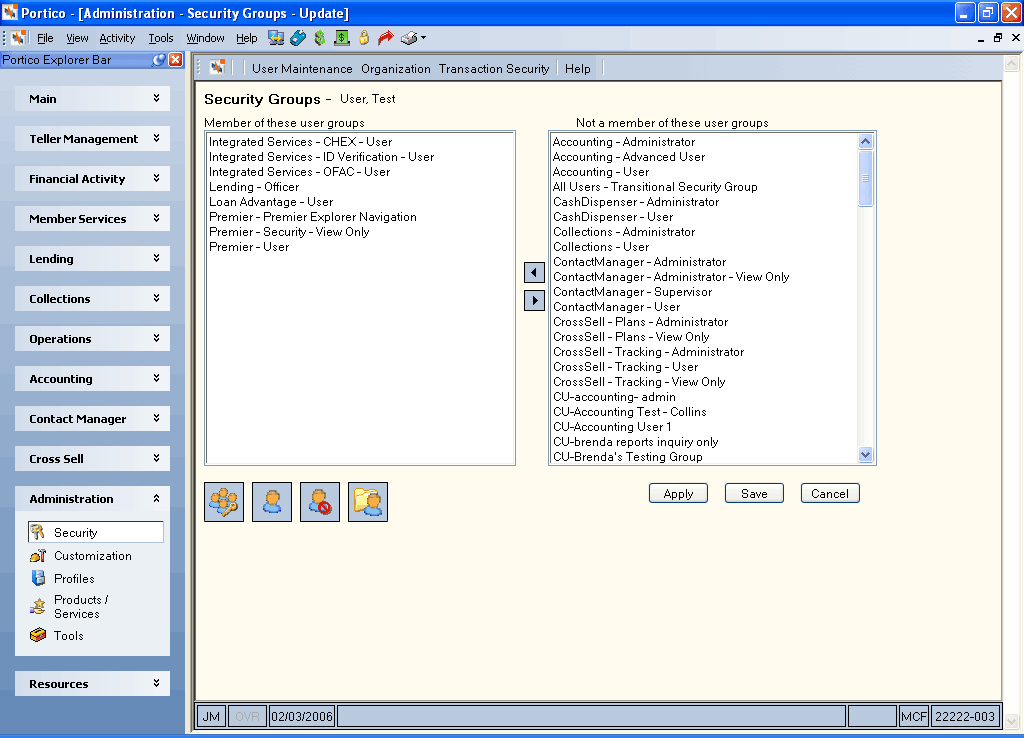1024x738 pixels.
Task: Click the Portico logo beside File menu
Action: pos(19,38)
